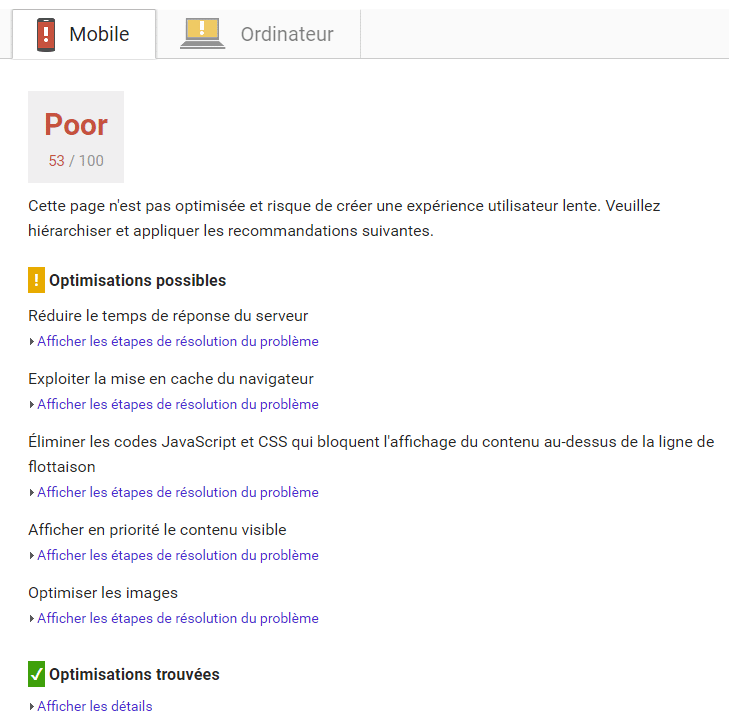Click the yellow exclamation icon beside Optimisations possibles
The width and height of the screenshot is (729, 727).
pos(37,280)
